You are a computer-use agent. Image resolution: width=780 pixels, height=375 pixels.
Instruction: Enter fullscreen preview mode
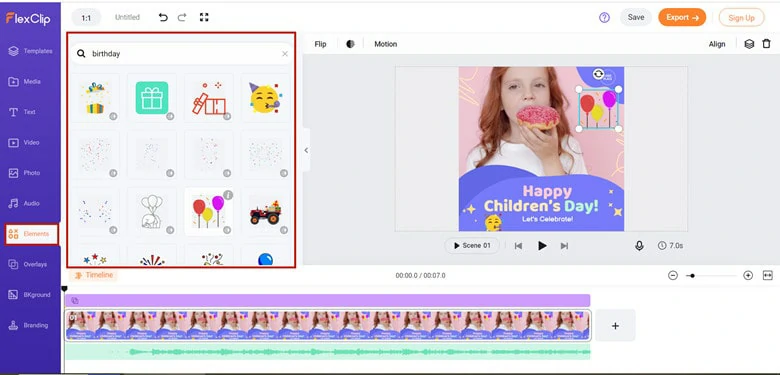pyautogui.click(x=204, y=17)
